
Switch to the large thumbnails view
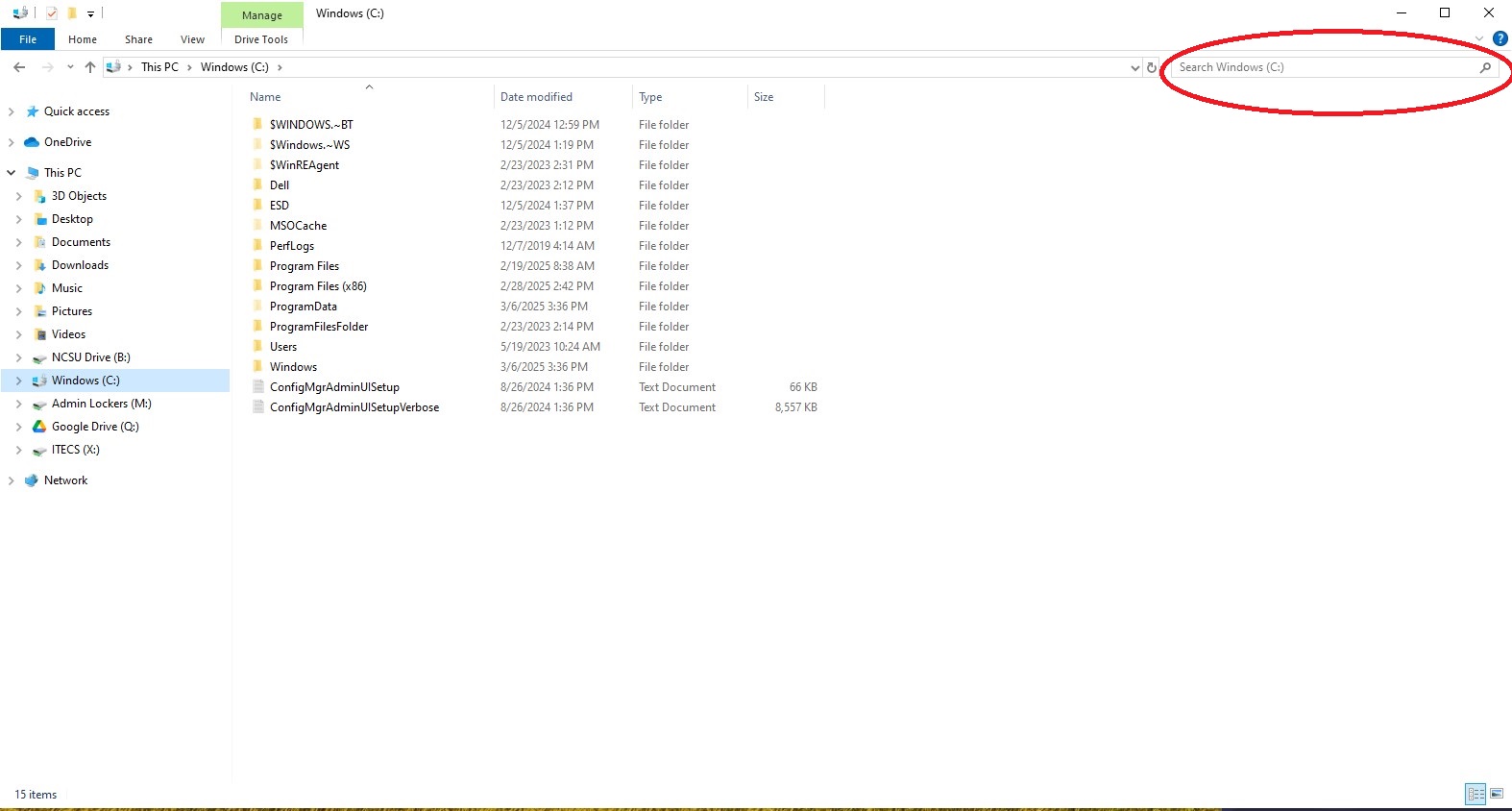(1497, 794)
